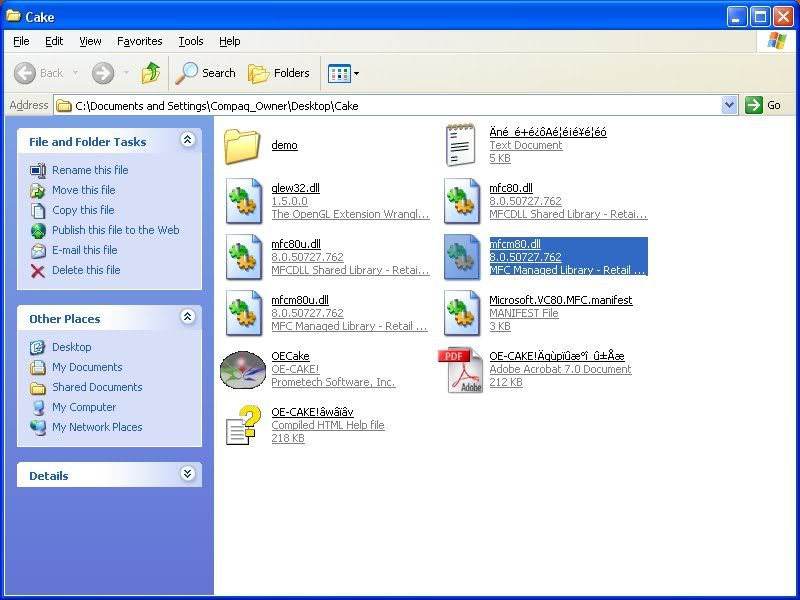
Task: Click the Cake folder icon in title bar
Action: pyautogui.click(x=13, y=16)
